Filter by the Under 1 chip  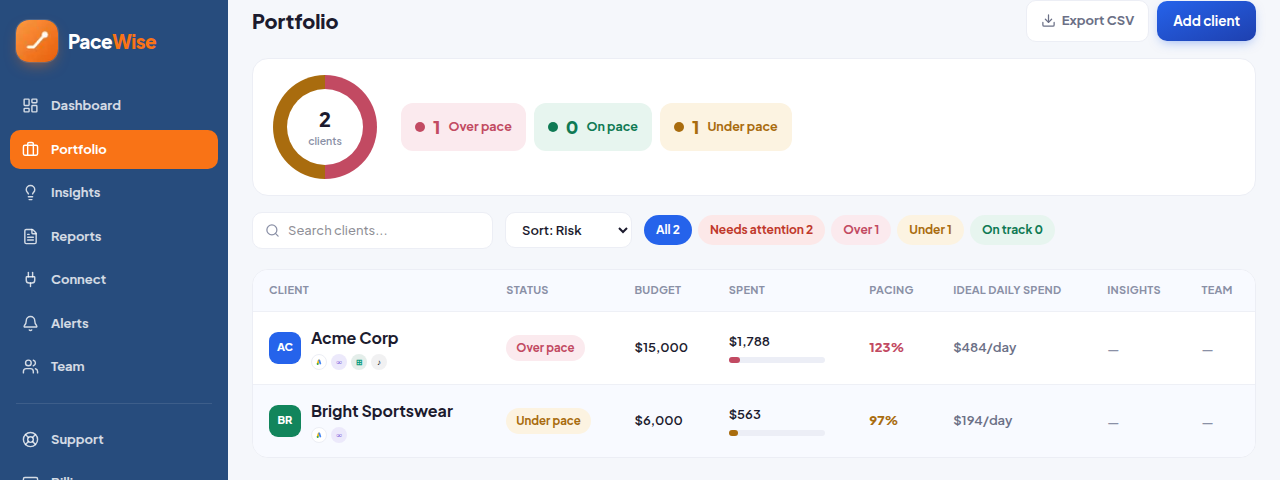pos(930,230)
